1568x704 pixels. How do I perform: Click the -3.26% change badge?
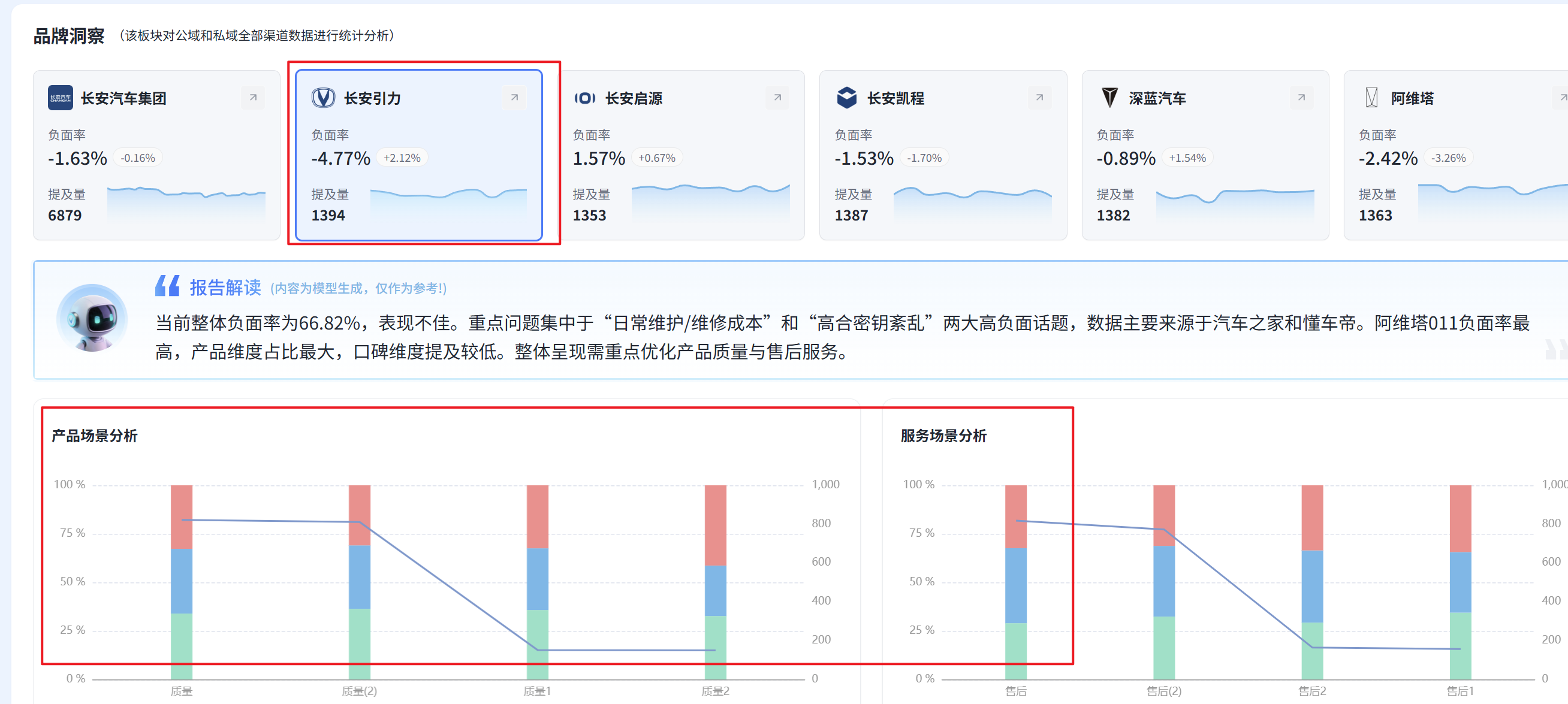click(1448, 158)
